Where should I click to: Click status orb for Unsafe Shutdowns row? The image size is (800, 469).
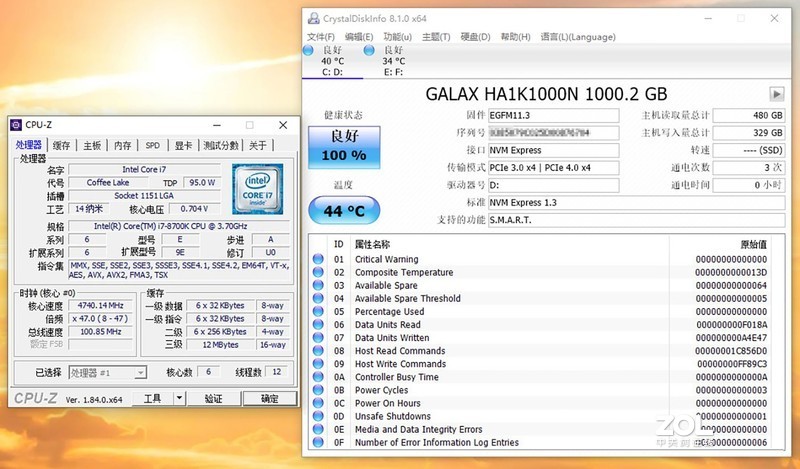tap(318, 416)
